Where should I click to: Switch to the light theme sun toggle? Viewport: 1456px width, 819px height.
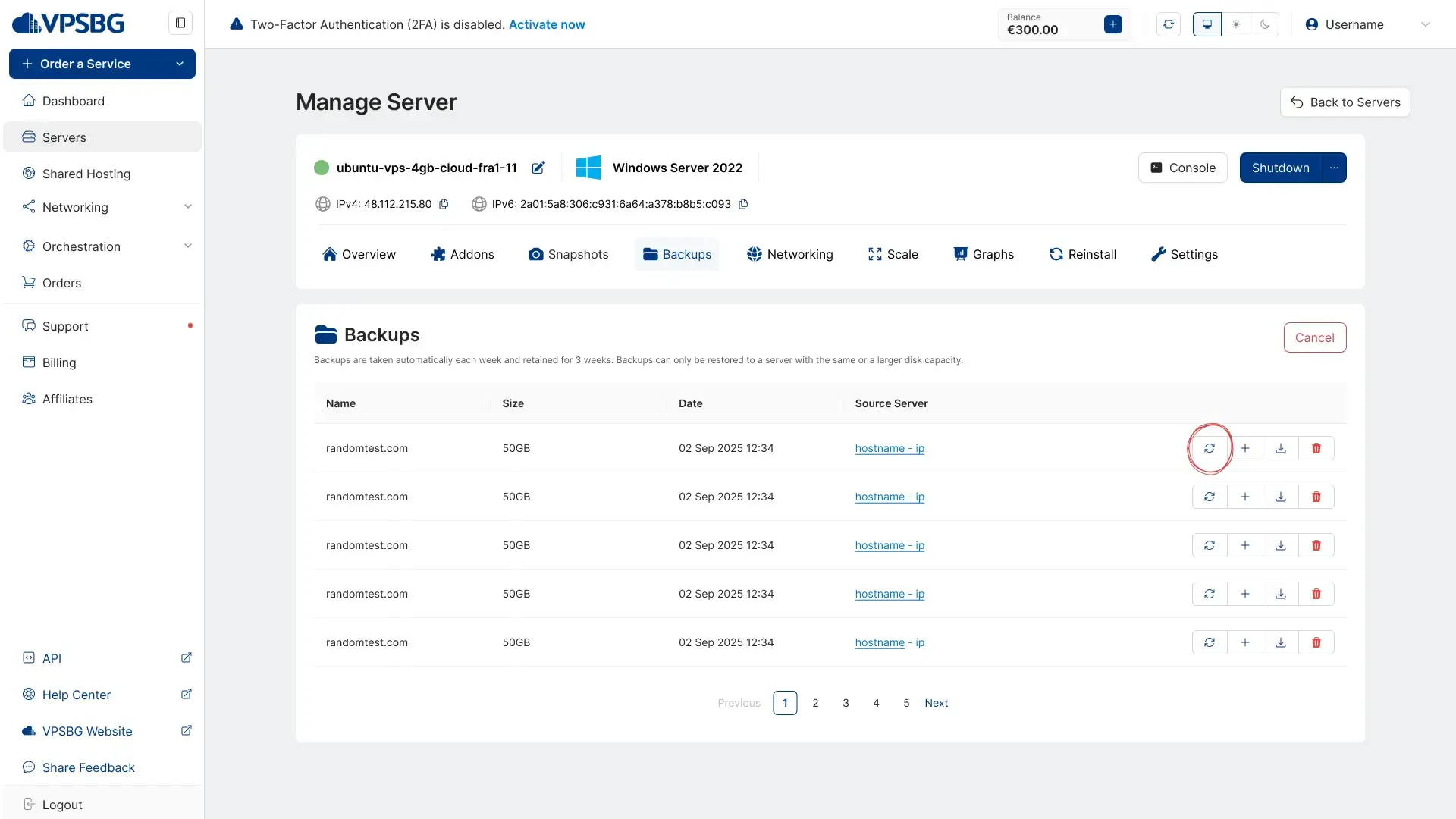coord(1236,24)
